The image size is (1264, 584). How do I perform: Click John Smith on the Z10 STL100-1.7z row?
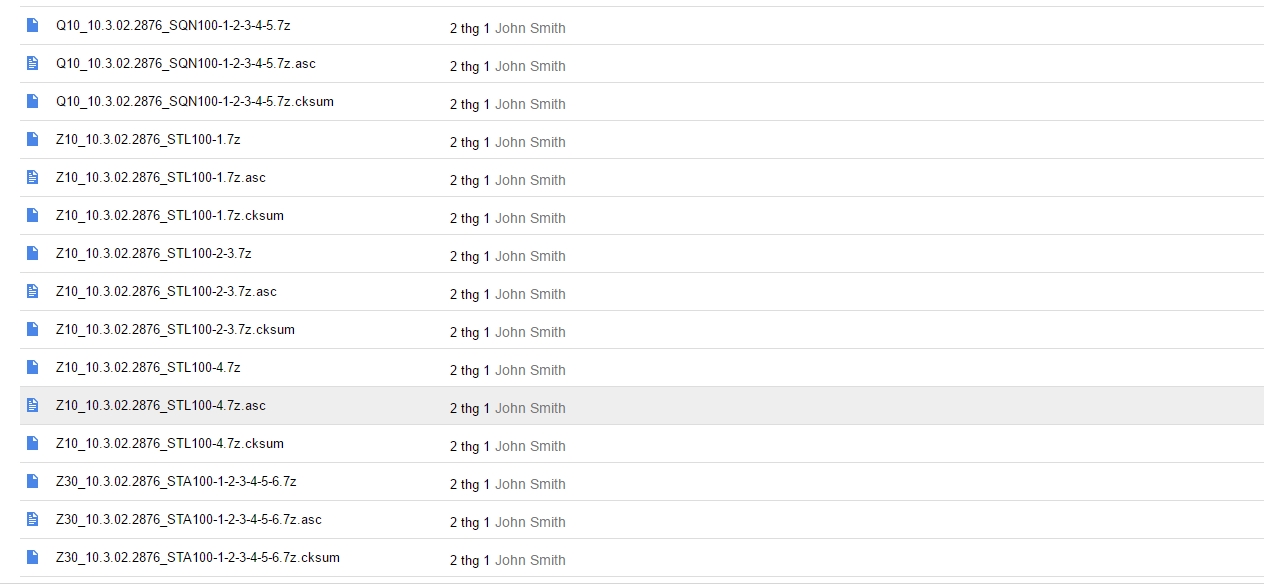(530, 142)
